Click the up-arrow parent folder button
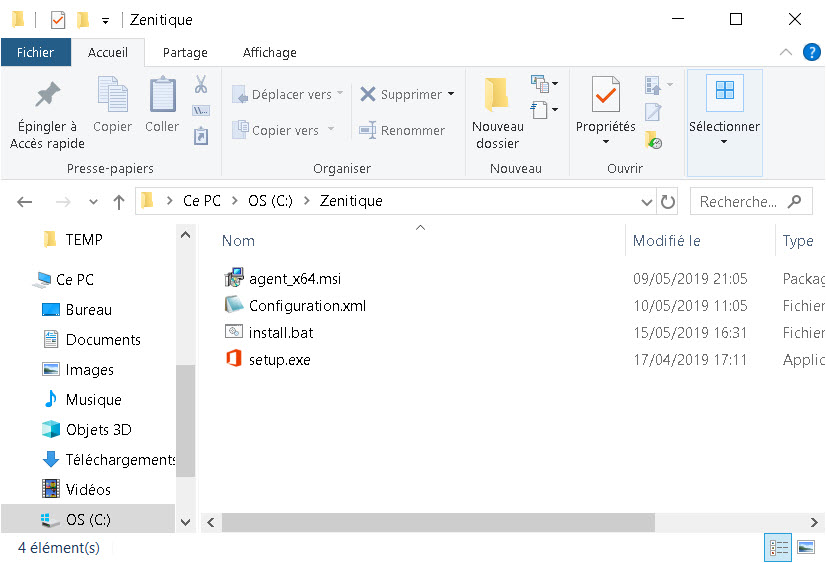Screen dimensions: 826x563 pyautogui.click(x=119, y=202)
